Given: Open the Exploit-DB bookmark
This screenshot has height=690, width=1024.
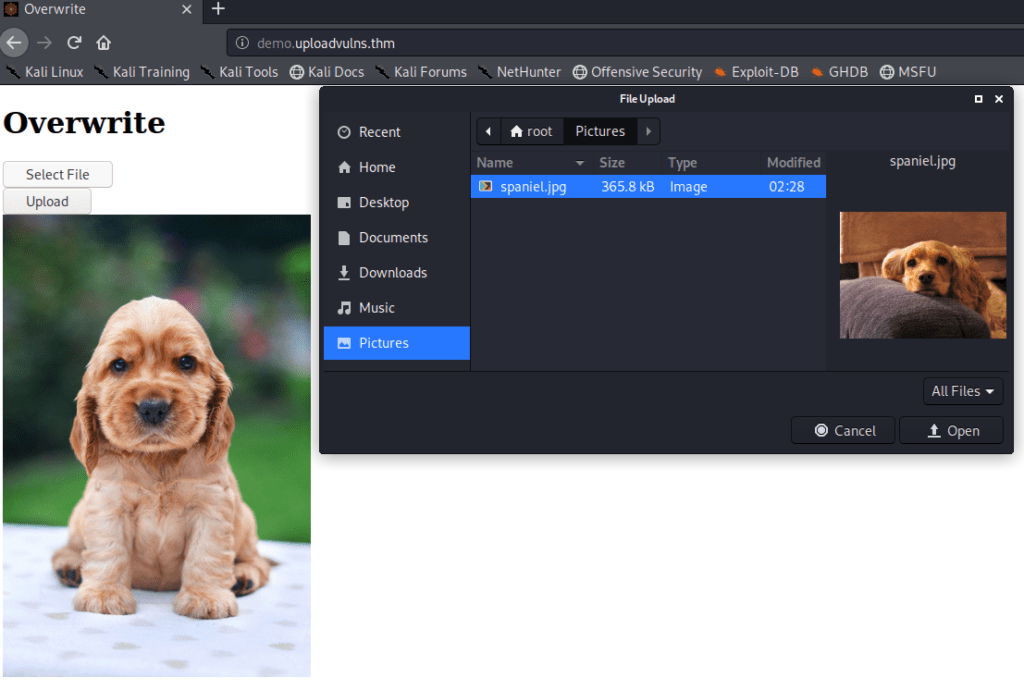Looking at the screenshot, I should click(x=756, y=72).
